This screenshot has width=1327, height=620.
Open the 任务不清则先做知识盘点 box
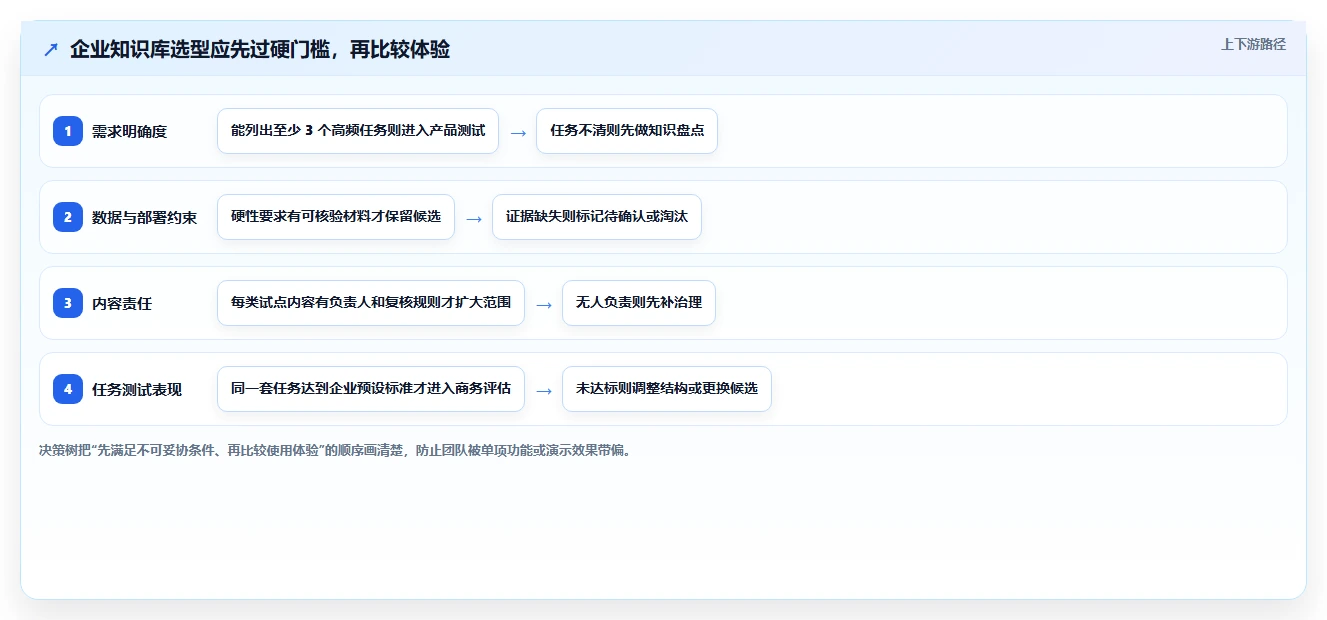pos(627,131)
